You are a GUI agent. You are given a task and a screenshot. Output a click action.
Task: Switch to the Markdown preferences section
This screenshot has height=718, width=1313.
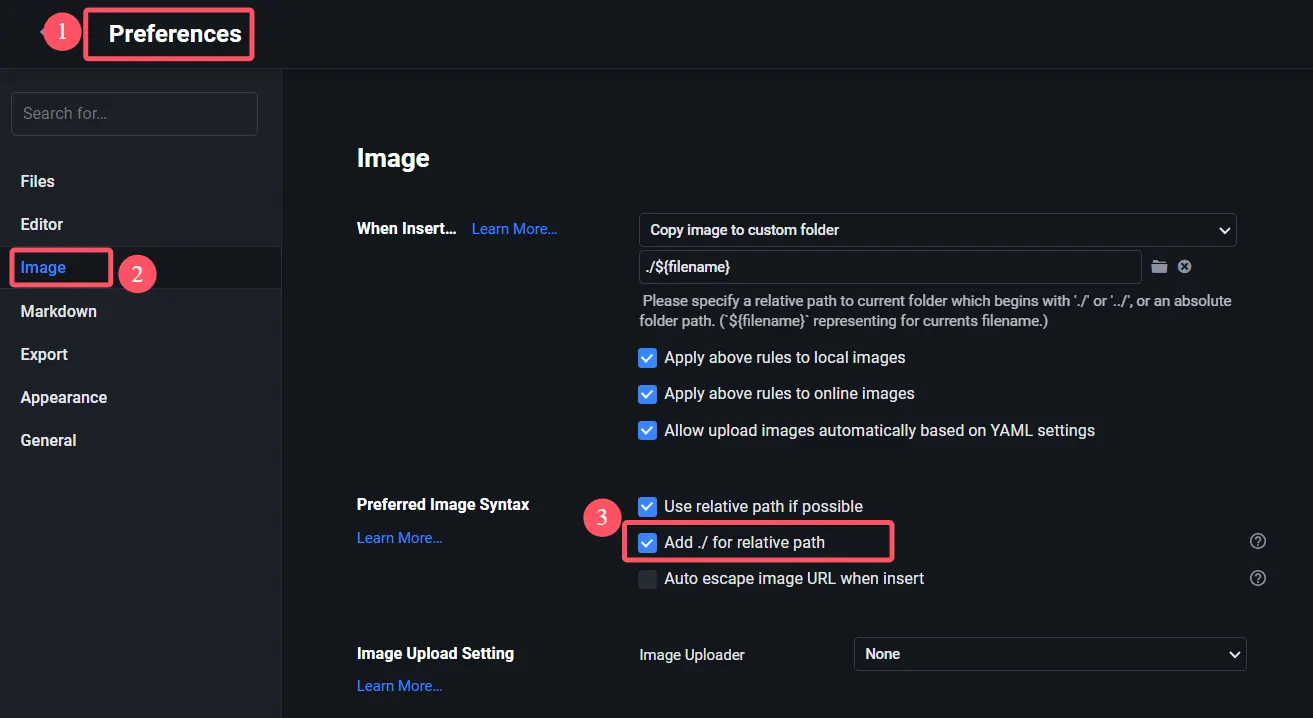[x=59, y=311]
